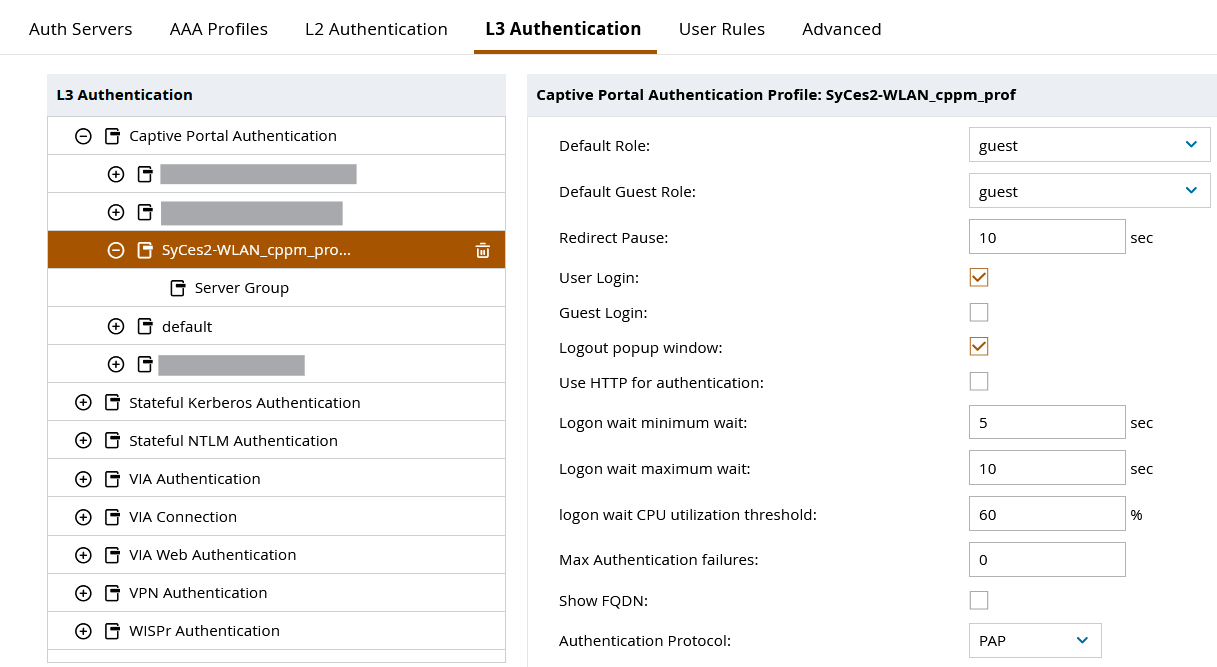This screenshot has height=667, width=1217.
Task: Click the Captive Portal Authentication folder icon
Action: coord(113,136)
